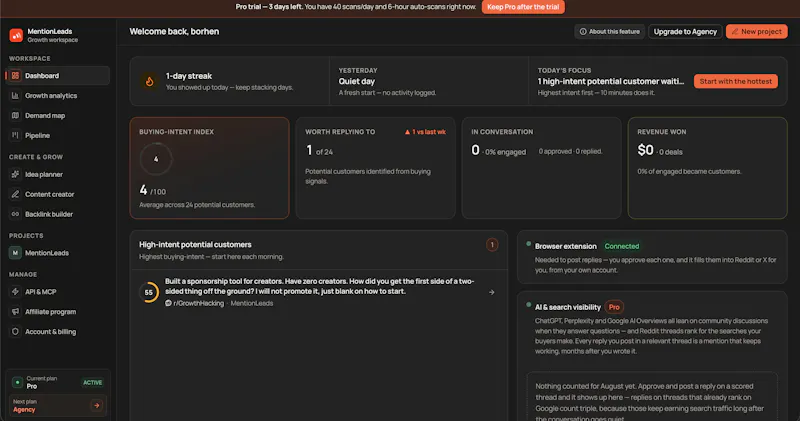Click the Account & billing icon
Screen dimensions: 800x421
(x=15, y=331)
